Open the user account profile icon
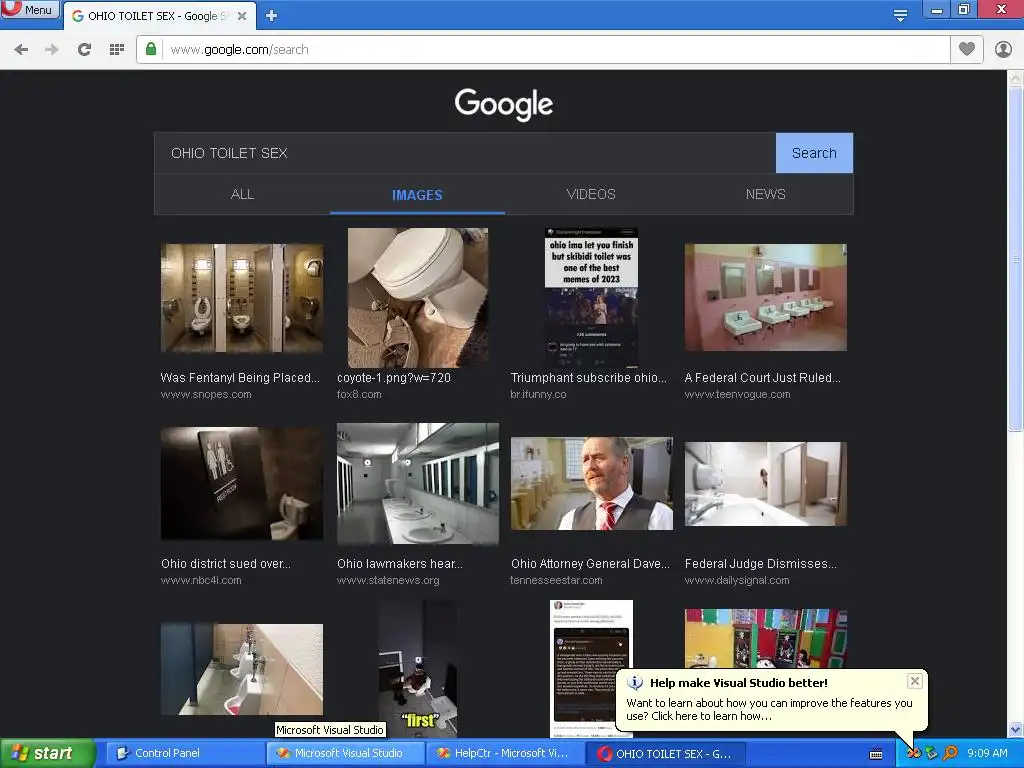The image size is (1024, 768). point(1003,49)
